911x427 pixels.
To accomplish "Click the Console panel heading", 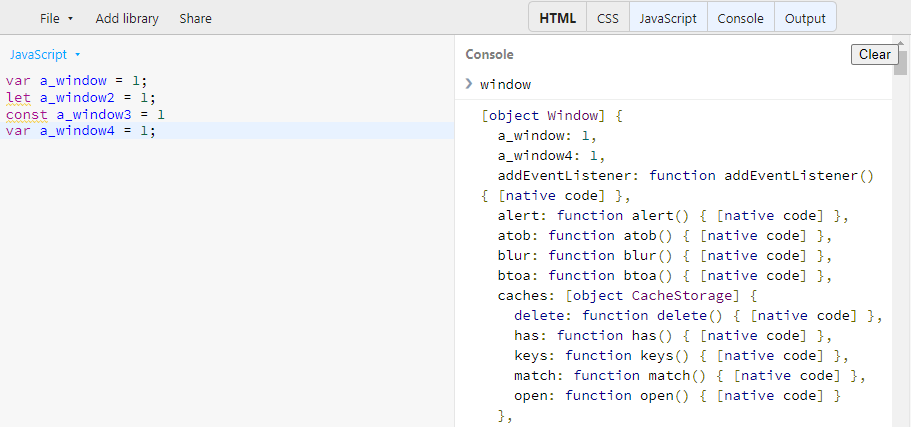I will click(489, 55).
